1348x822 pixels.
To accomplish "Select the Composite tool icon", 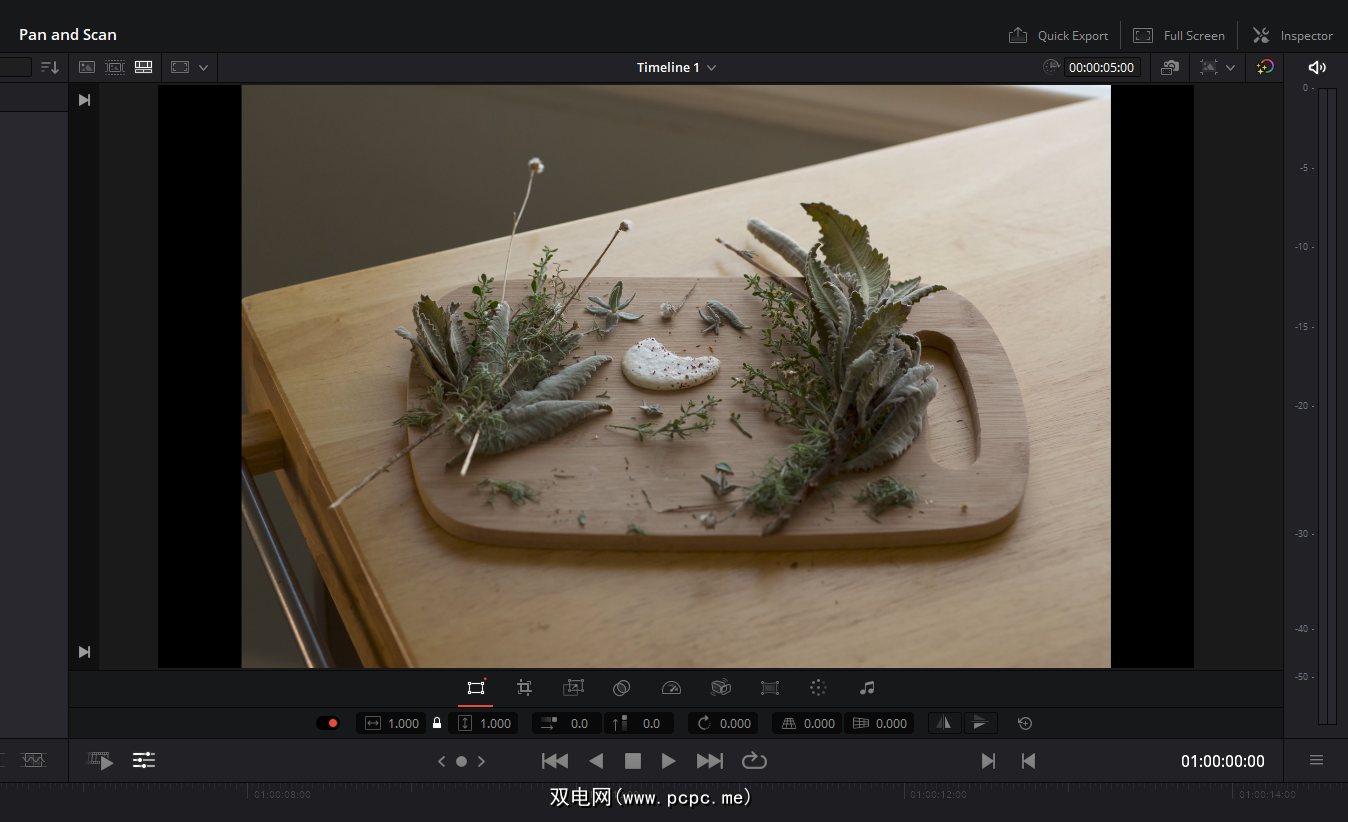I will 622,688.
